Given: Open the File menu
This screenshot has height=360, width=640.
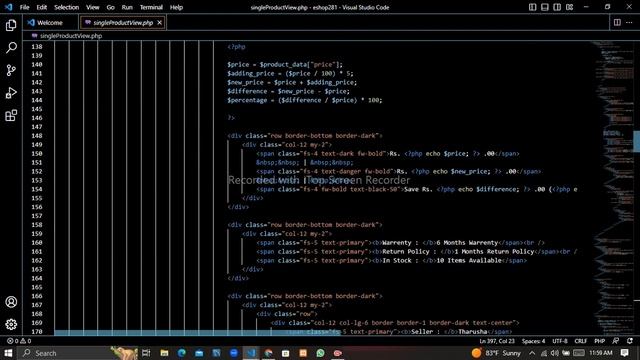Looking at the screenshot, I should click(24, 7).
